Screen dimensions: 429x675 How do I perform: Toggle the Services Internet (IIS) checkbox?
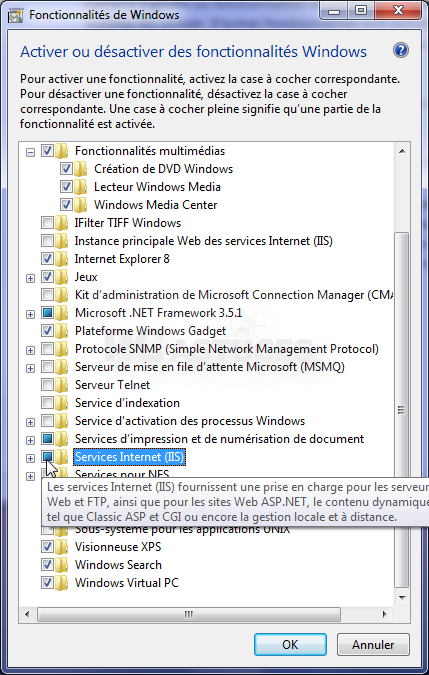pos(47,457)
